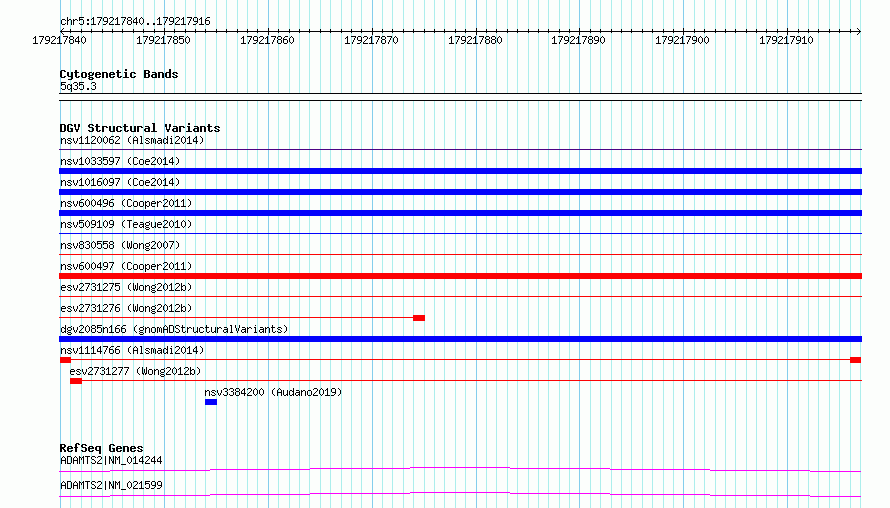The width and height of the screenshot is (890, 508).
Task: Click the blue bar under nsv1016097
Action: click(x=460, y=192)
